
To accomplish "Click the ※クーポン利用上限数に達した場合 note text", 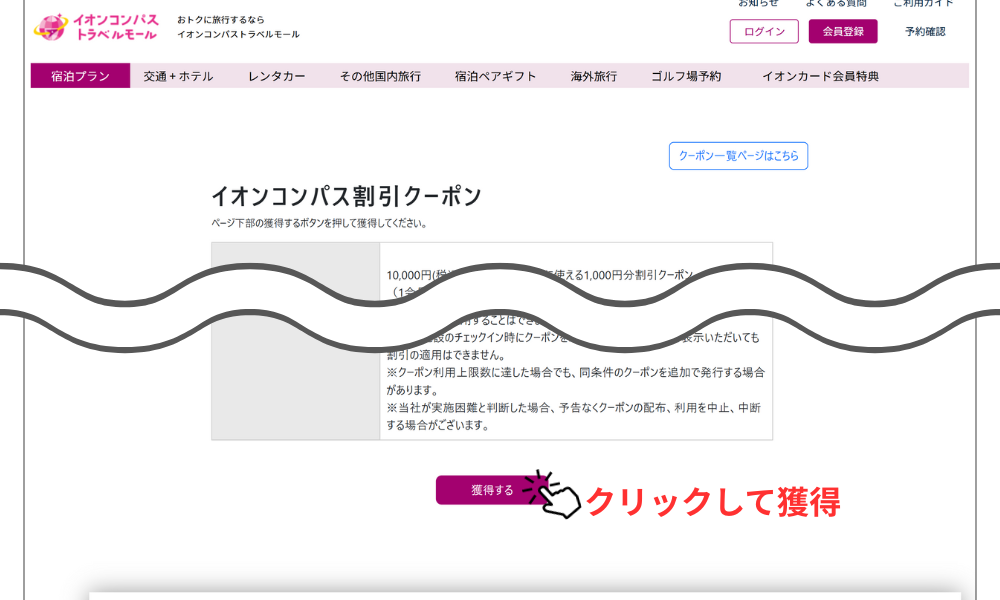I will (x=575, y=381).
